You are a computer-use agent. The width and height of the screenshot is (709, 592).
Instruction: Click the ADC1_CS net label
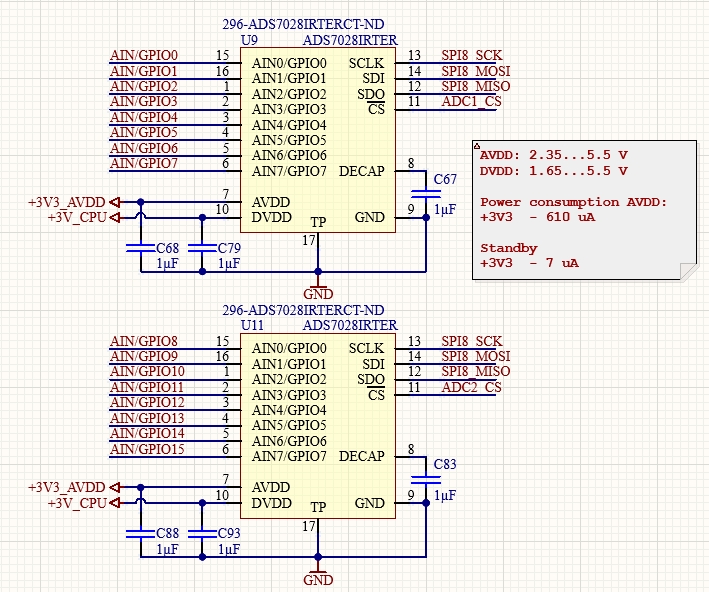click(x=472, y=101)
